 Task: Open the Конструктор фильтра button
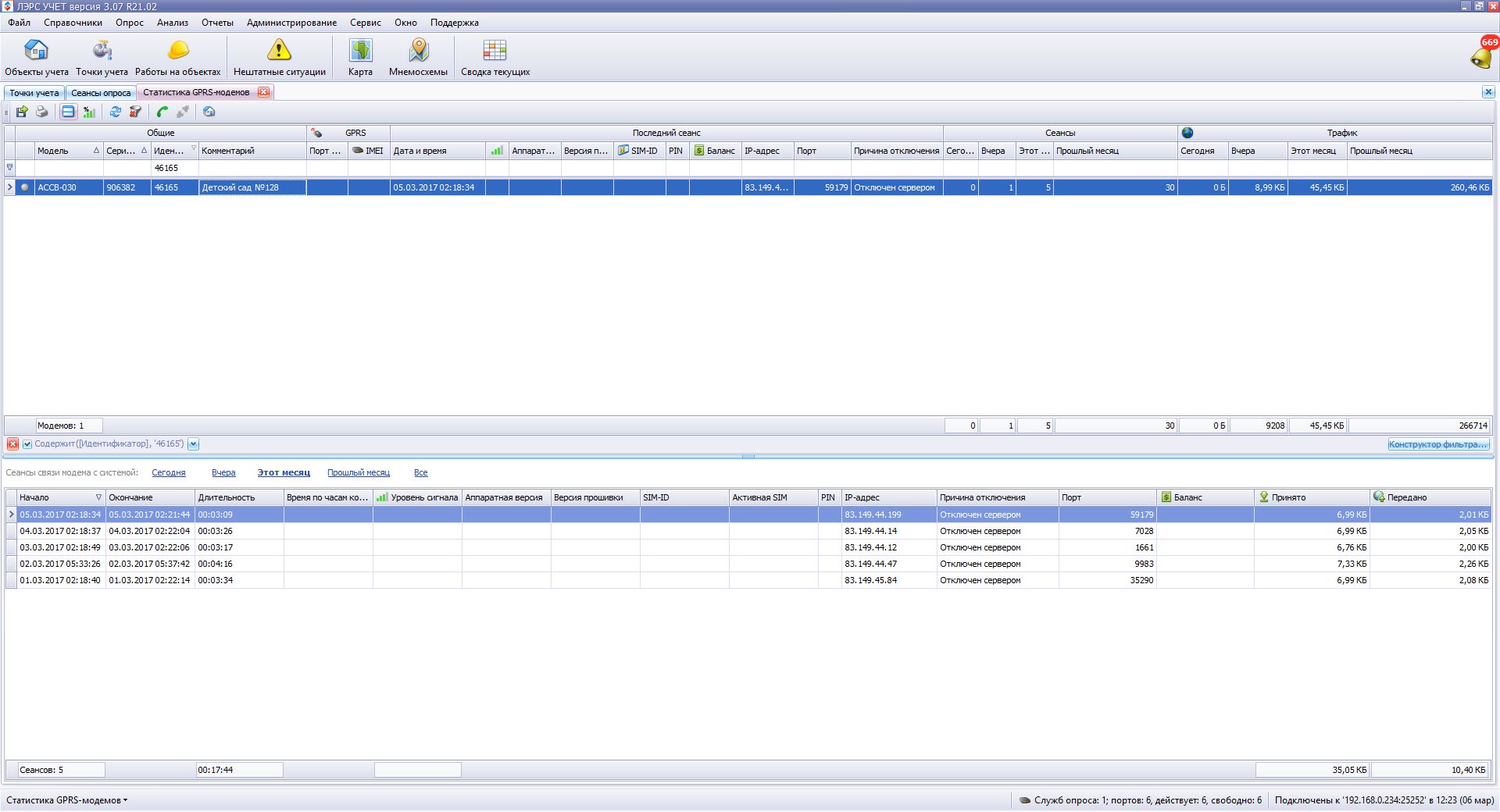pyautogui.click(x=1439, y=444)
